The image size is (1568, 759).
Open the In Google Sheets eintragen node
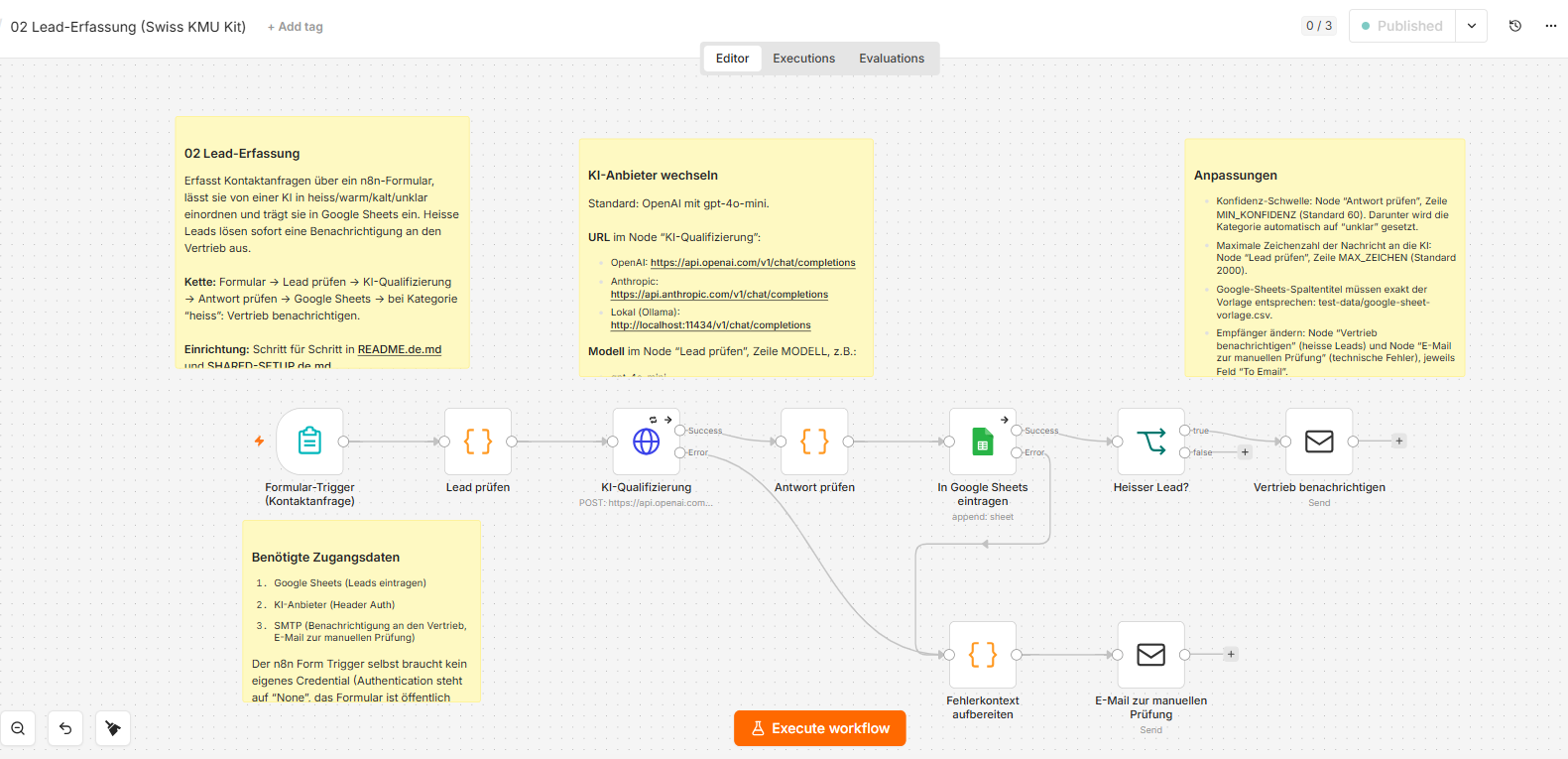click(x=983, y=442)
